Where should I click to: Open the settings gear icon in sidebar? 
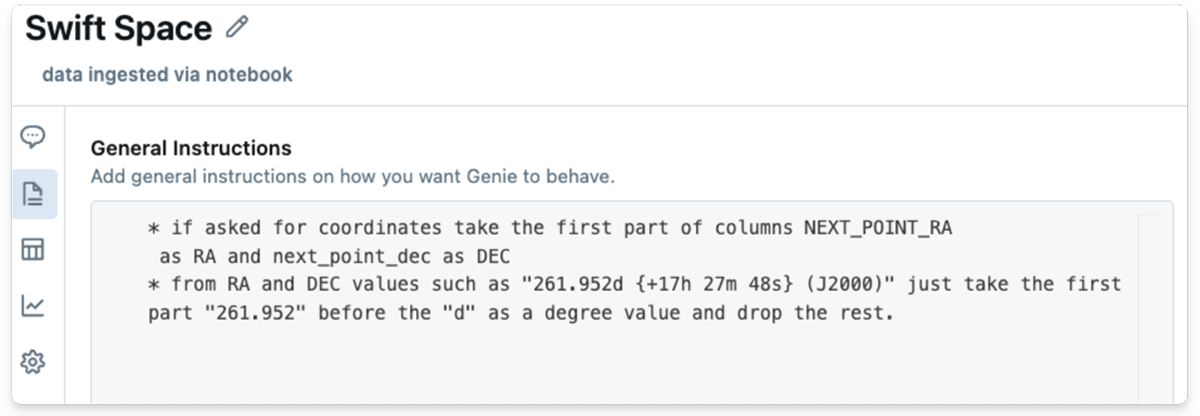tap(33, 362)
